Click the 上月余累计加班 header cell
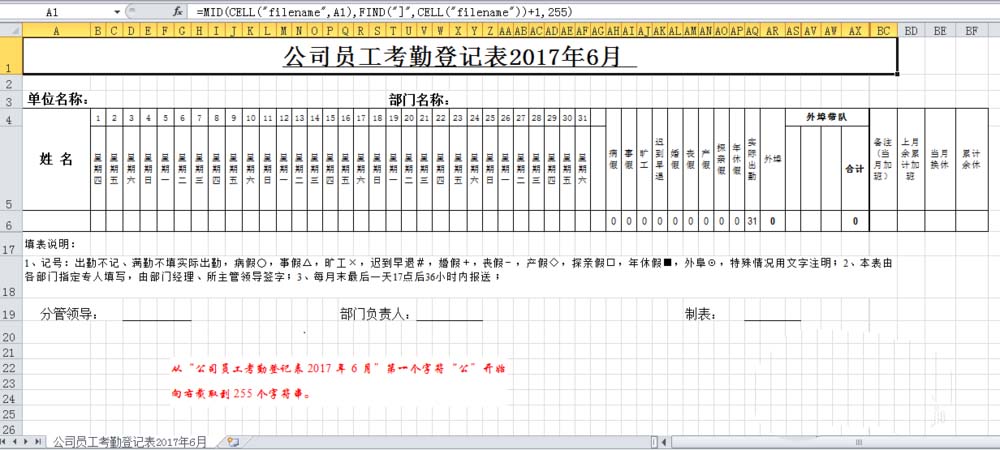Image resolution: width=1000 pixels, height=450 pixels. (x=911, y=159)
